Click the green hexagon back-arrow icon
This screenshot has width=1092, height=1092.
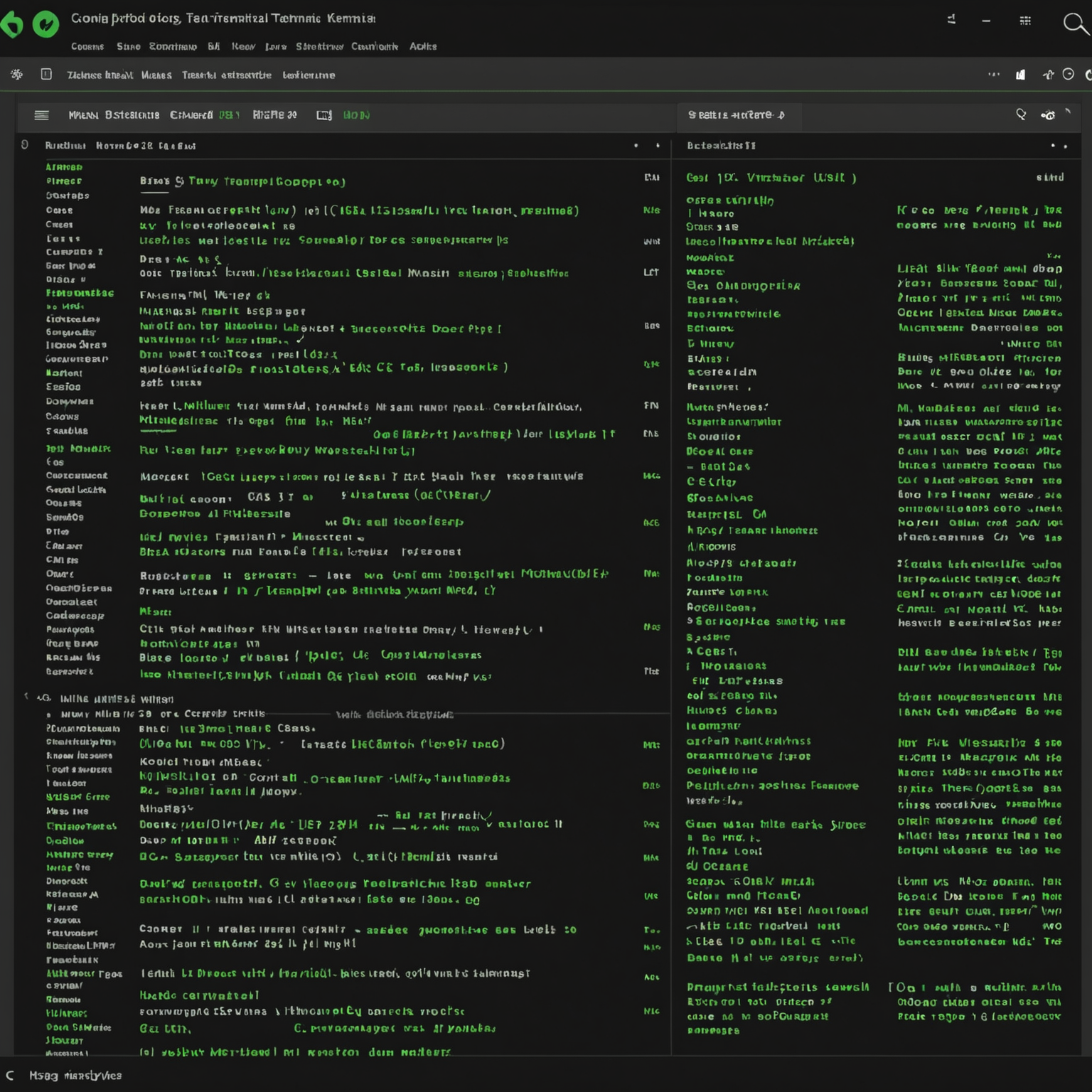pyautogui.click(x=11, y=25)
